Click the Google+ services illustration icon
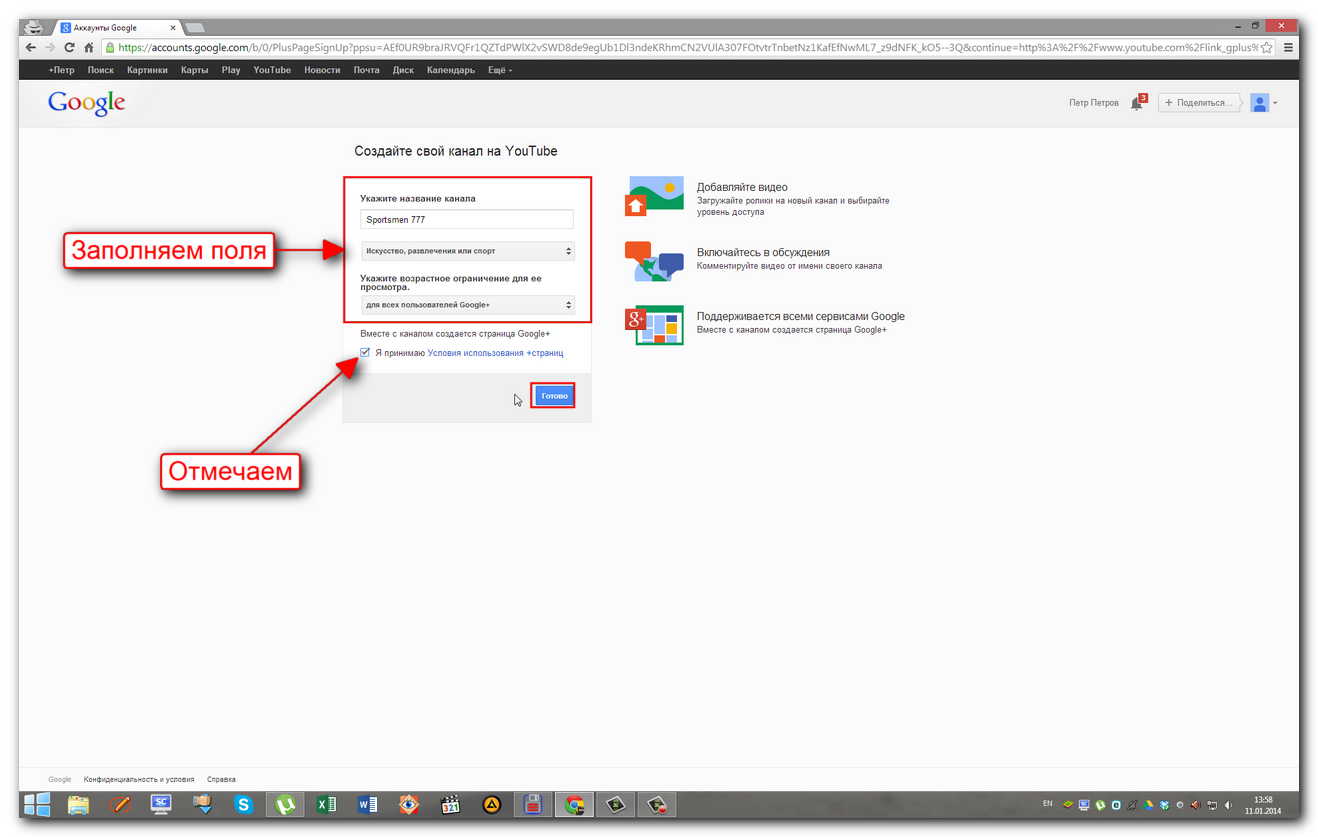Image resolution: width=1318 pixels, height=837 pixels. 655,325
